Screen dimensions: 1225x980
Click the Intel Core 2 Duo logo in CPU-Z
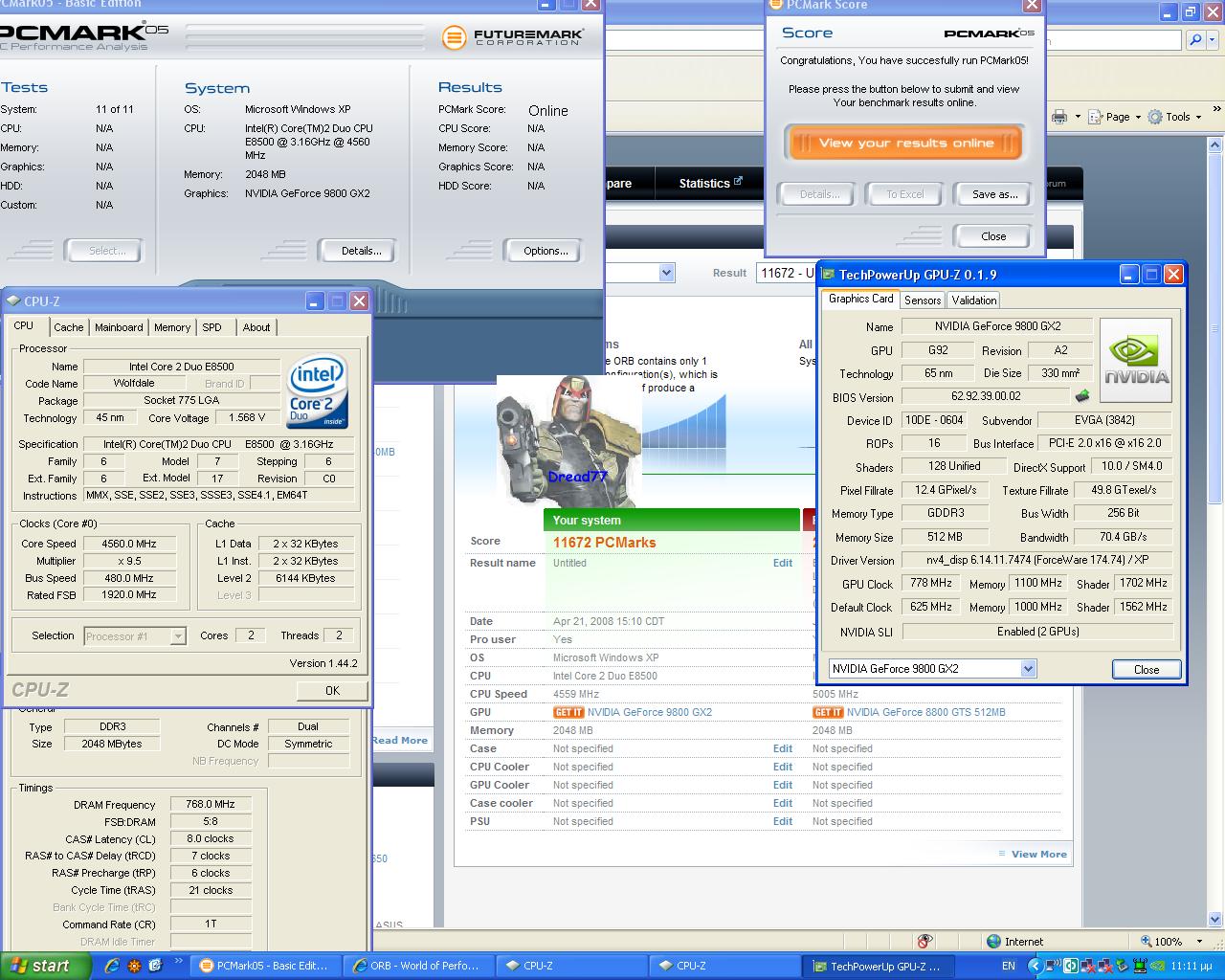click(x=319, y=393)
